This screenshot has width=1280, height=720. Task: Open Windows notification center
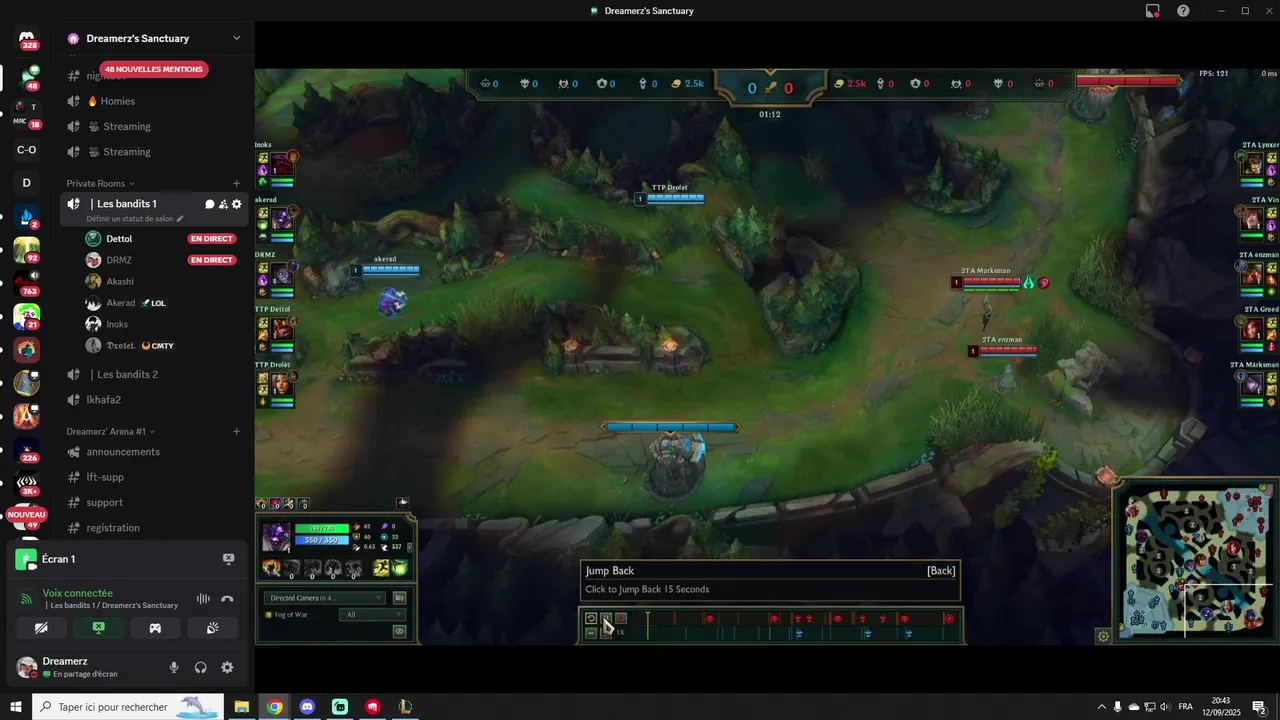click(x=1259, y=707)
